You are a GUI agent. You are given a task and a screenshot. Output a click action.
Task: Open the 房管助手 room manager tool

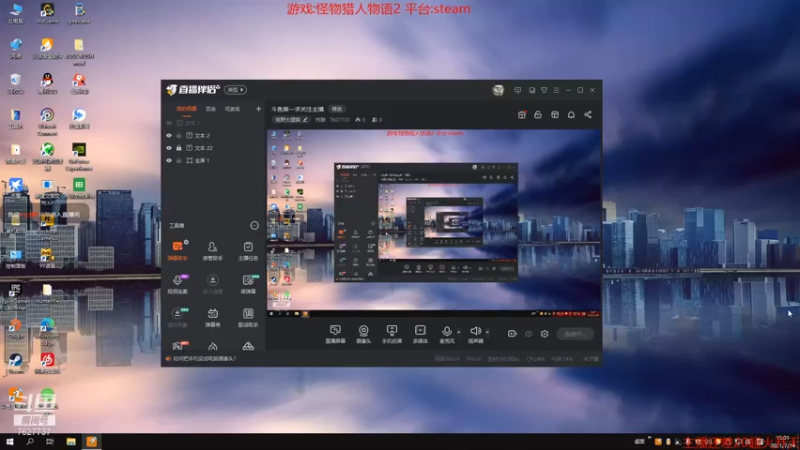coord(212,251)
